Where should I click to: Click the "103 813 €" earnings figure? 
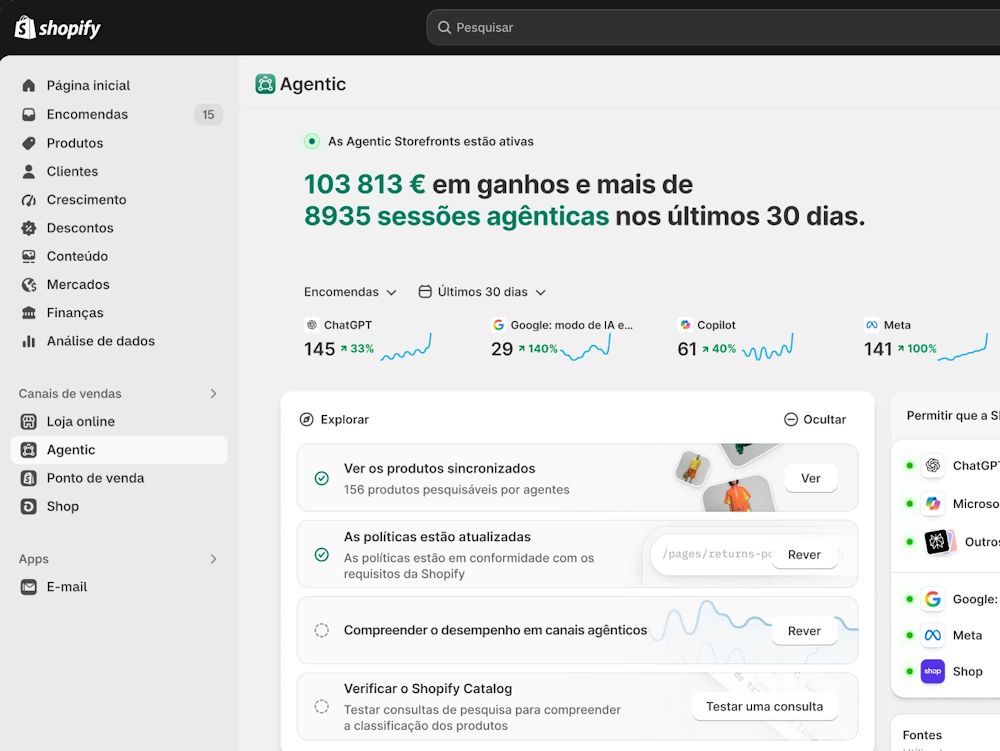pyautogui.click(x=365, y=184)
